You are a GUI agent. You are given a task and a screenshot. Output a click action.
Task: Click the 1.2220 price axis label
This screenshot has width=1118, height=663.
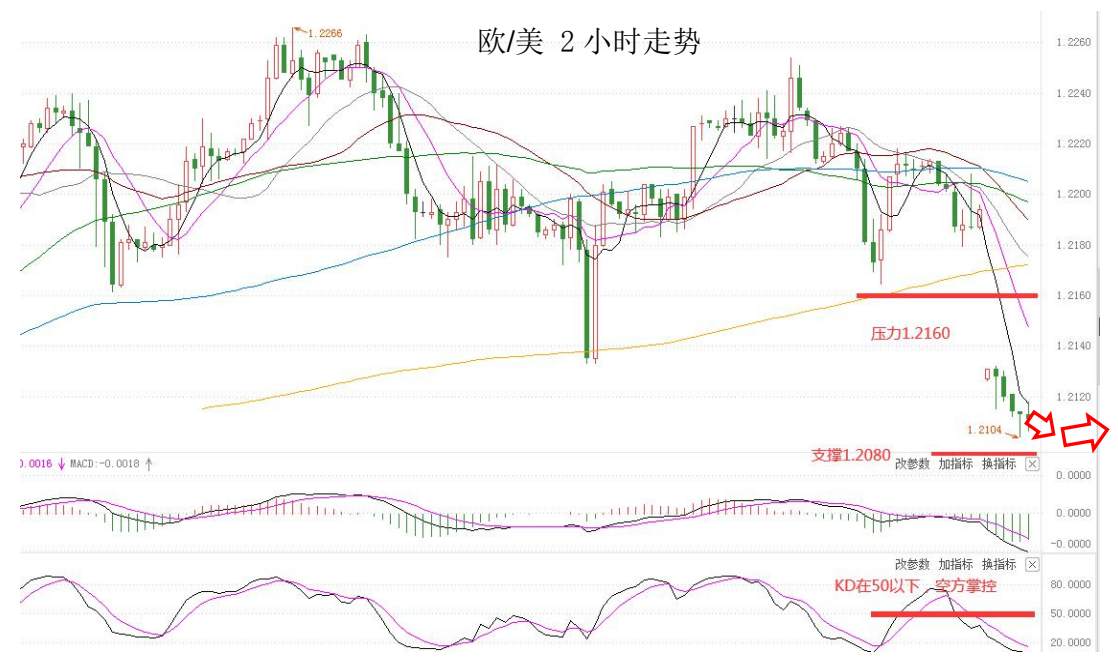tap(1073, 144)
